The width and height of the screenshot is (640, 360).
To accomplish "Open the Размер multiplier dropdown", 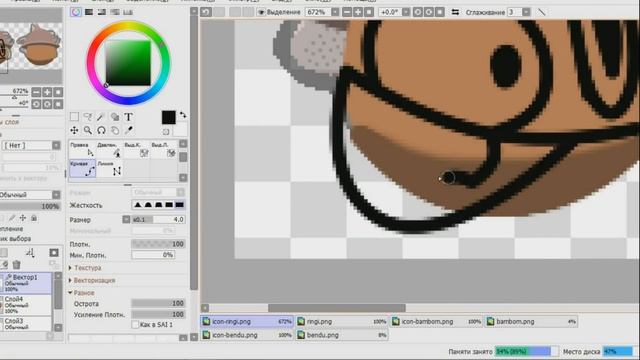I will (126, 220).
